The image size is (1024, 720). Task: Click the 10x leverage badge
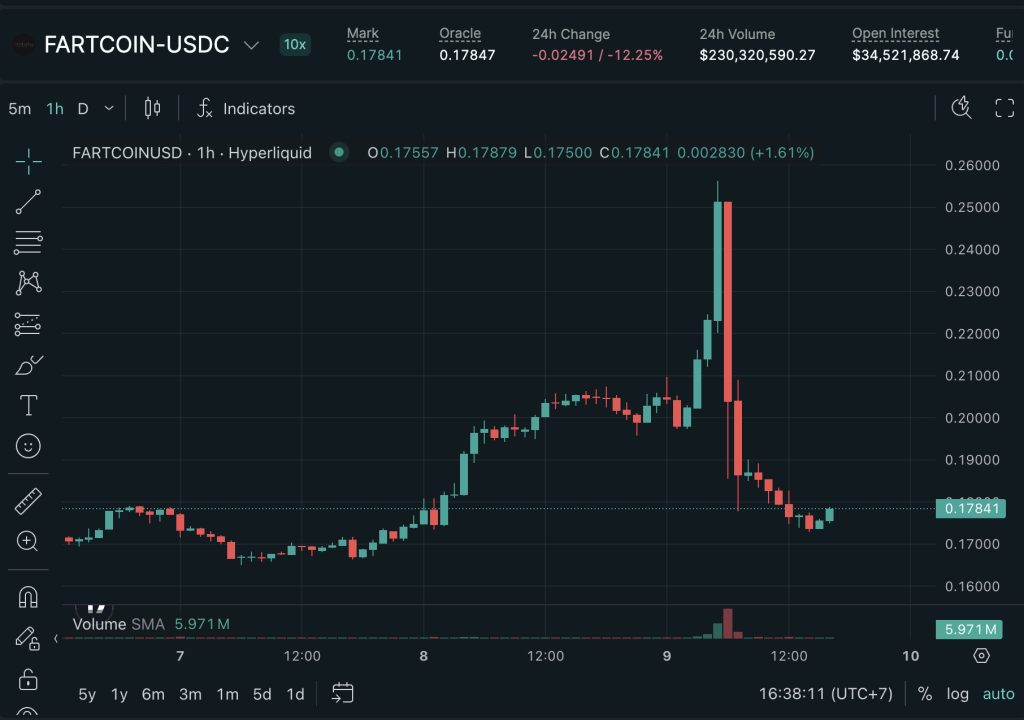294,44
